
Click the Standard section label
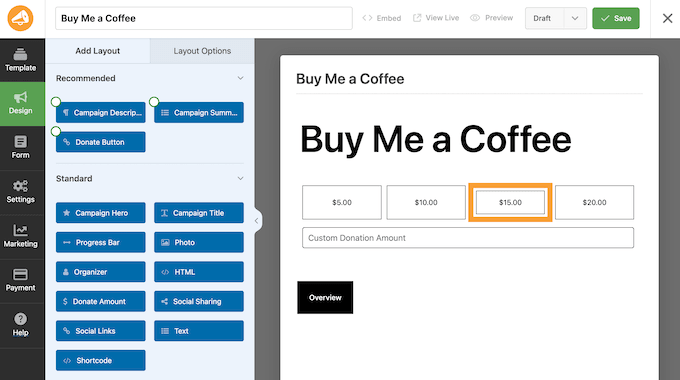(x=74, y=178)
